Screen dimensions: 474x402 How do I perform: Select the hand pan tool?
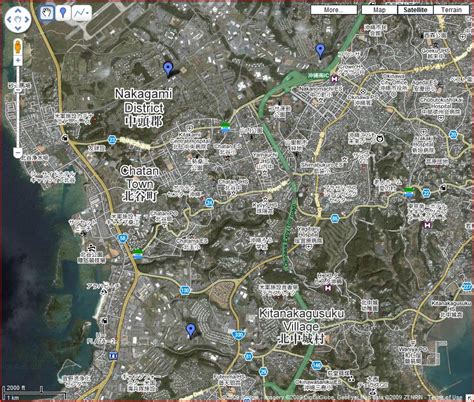coord(47,13)
